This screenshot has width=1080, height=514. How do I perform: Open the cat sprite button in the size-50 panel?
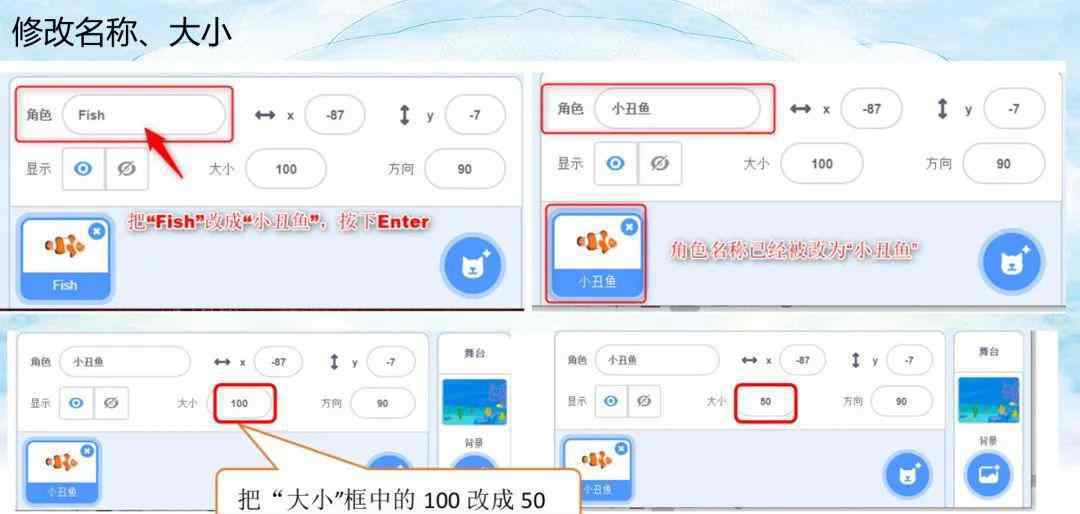pyautogui.click(x=907, y=476)
